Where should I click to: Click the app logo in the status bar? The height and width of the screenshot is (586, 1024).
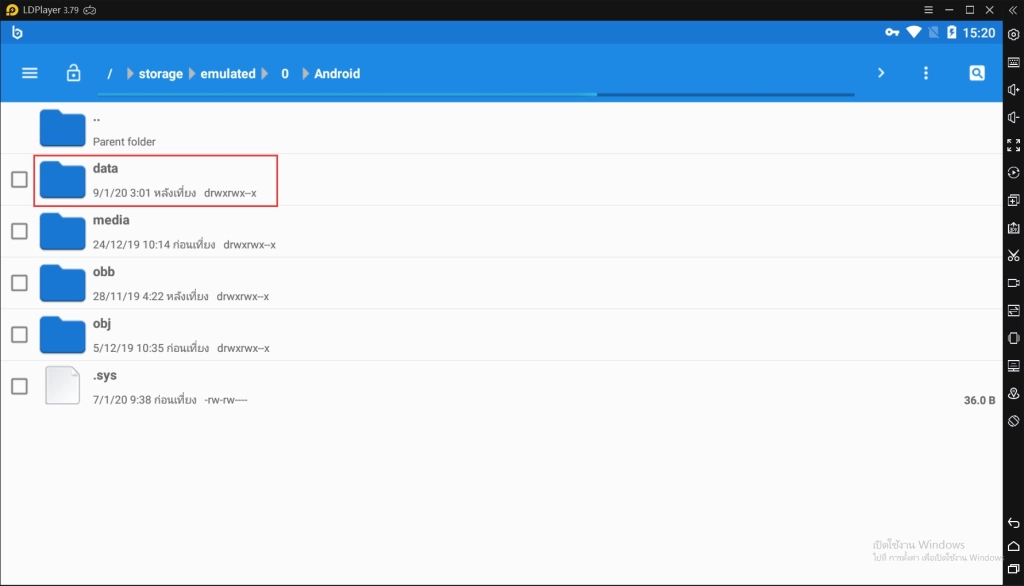click(17, 33)
